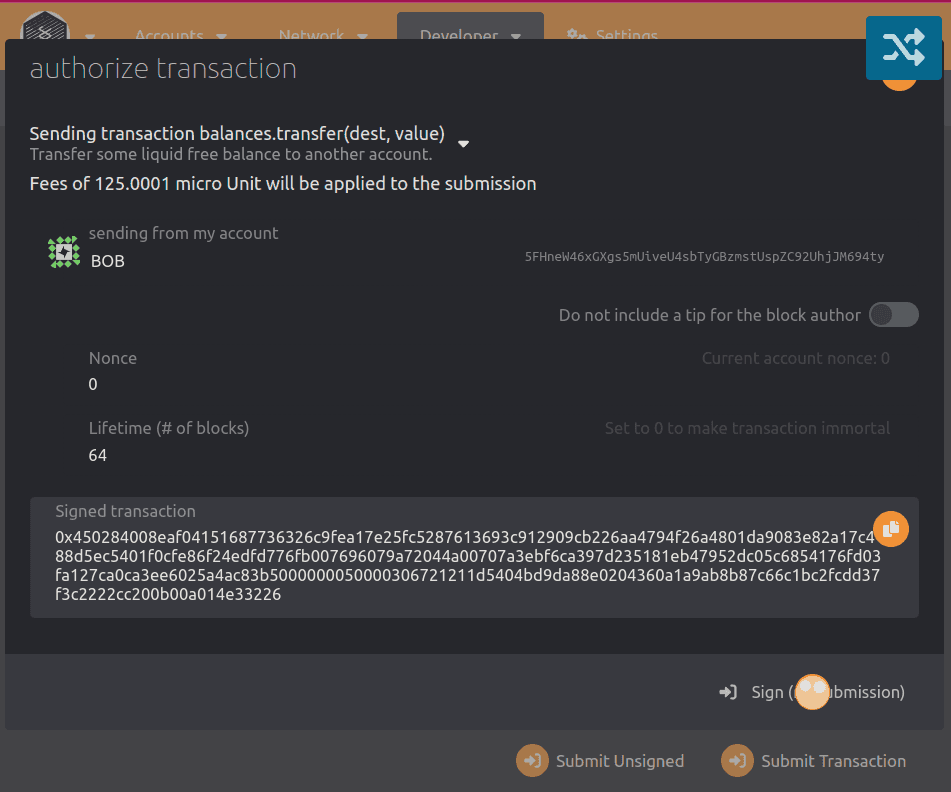Click the Submit Transaction arrow icon
Viewport: 951px width, 792px height.
coord(737,760)
